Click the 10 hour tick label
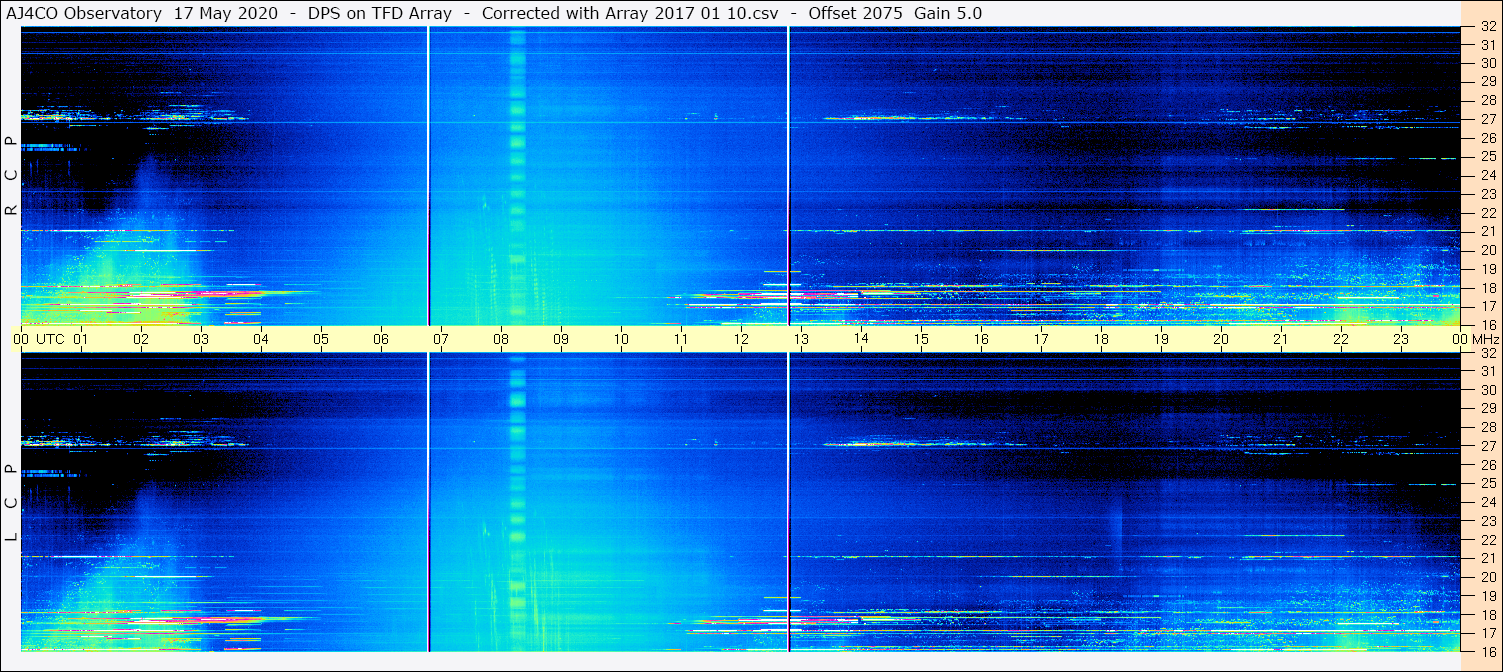1503x672 pixels. pyautogui.click(x=621, y=339)
